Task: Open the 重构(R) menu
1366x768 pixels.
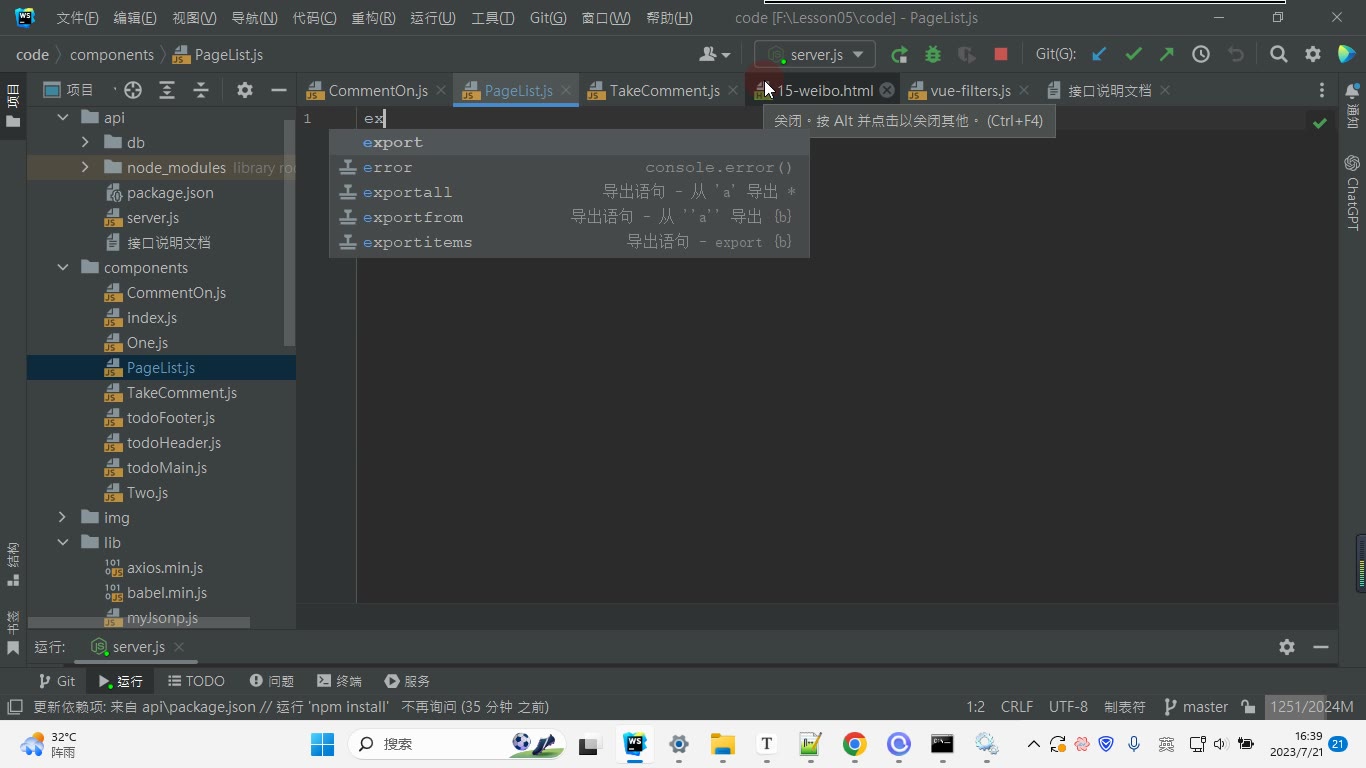Action: coord(373,18)
